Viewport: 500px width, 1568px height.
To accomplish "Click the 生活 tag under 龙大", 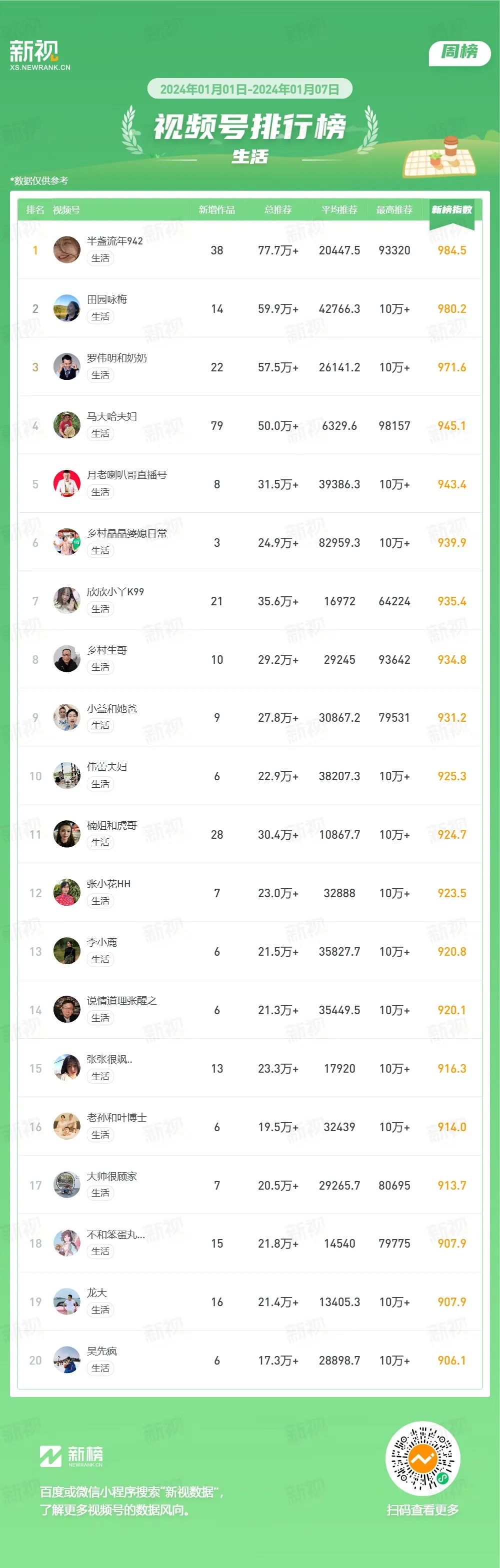I will coord(100,1309).
